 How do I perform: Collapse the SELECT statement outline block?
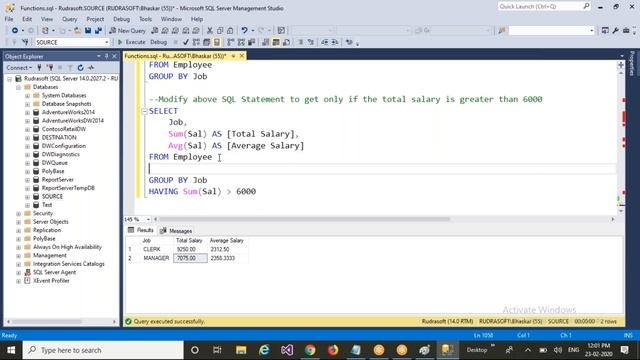tap(144, 111)
